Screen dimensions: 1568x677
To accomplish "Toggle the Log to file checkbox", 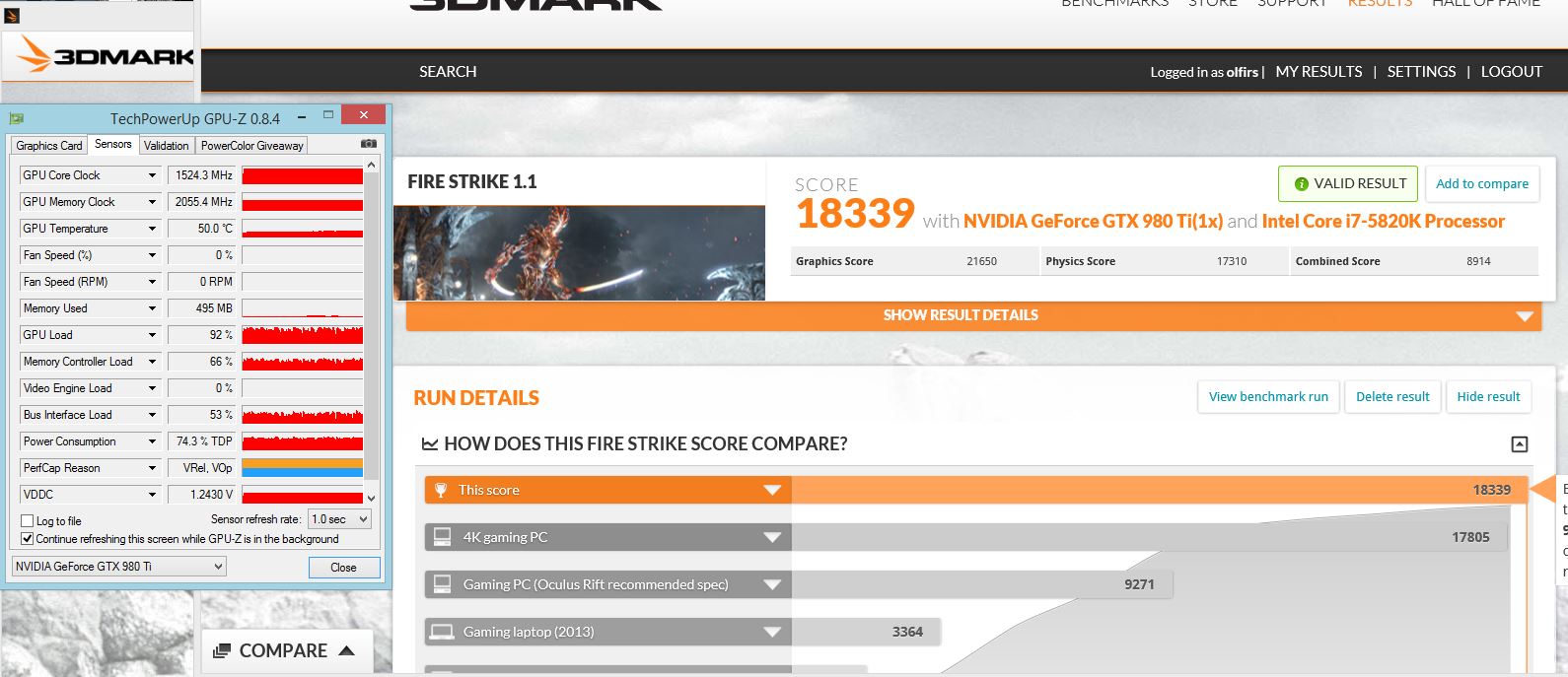I will click(x=28, y=520).
